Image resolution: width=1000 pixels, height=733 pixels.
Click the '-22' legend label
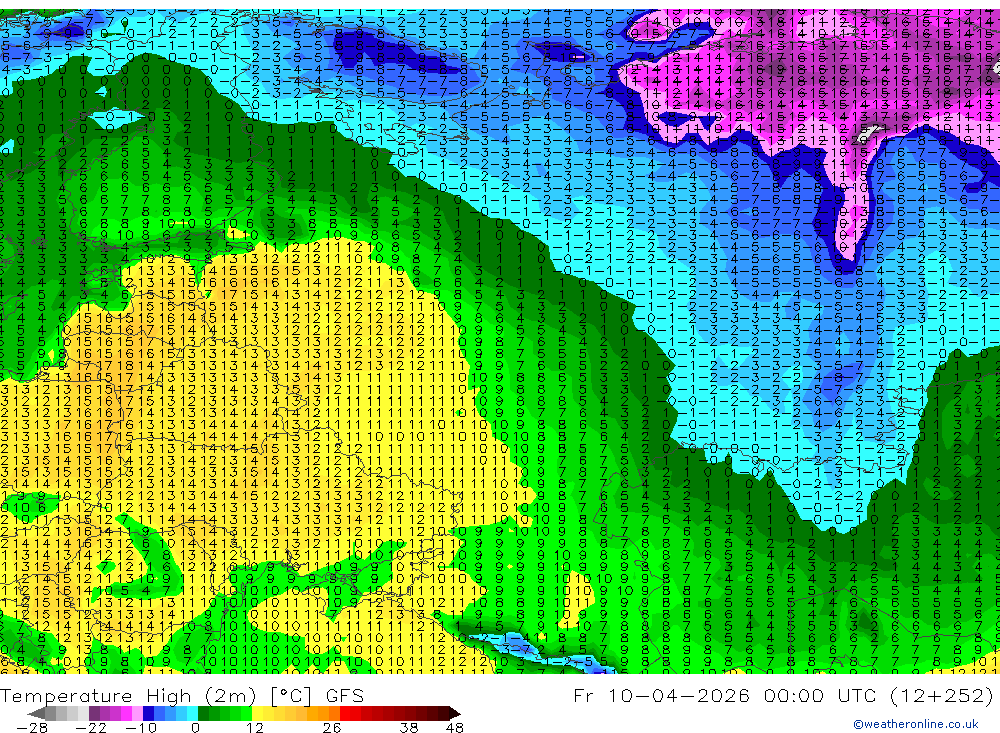(x=91, y=728)
